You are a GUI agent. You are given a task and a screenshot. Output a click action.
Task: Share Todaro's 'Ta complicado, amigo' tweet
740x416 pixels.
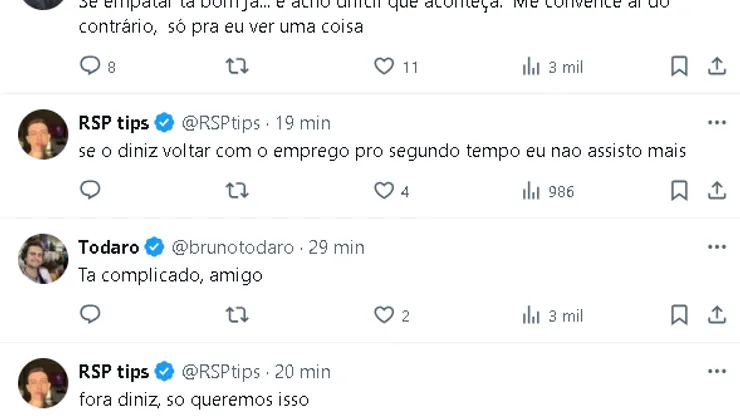(x=717, y=315)
